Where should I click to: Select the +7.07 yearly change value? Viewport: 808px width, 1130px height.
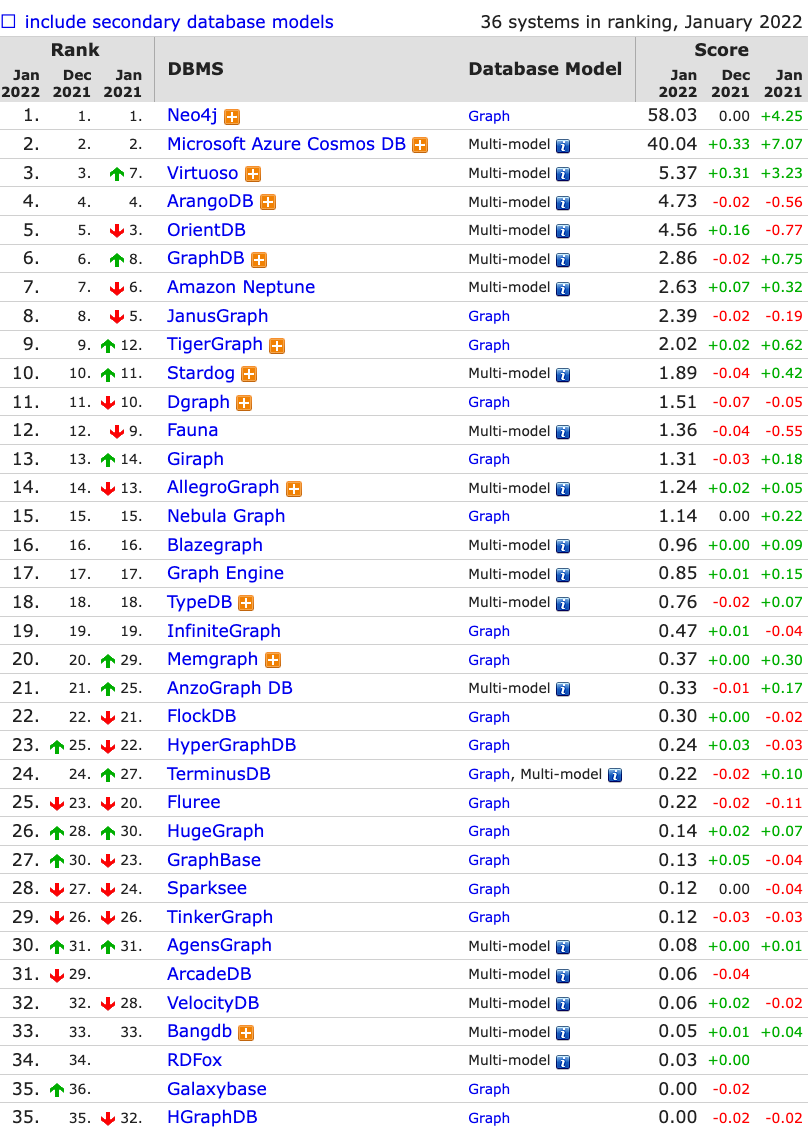point(781,144)
